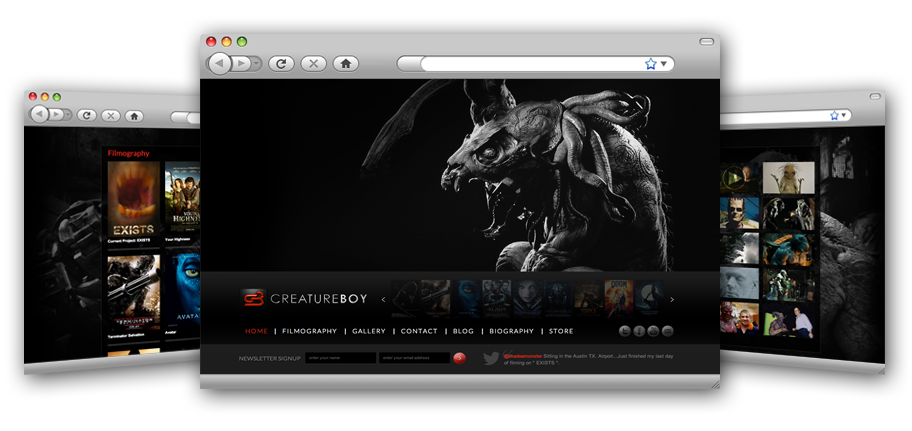Click the 'enter your email address' newsletter field
The image size is (912, 431).
click(x=414, y=358)
